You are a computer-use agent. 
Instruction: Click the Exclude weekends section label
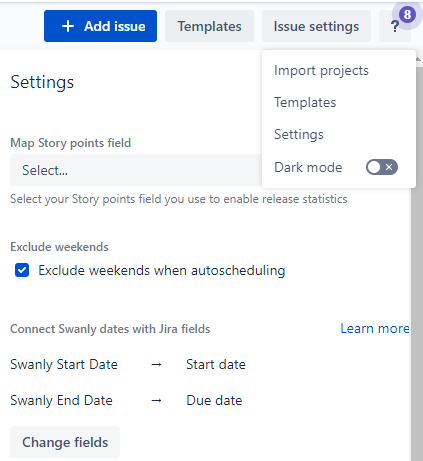(x=59, y=247)
